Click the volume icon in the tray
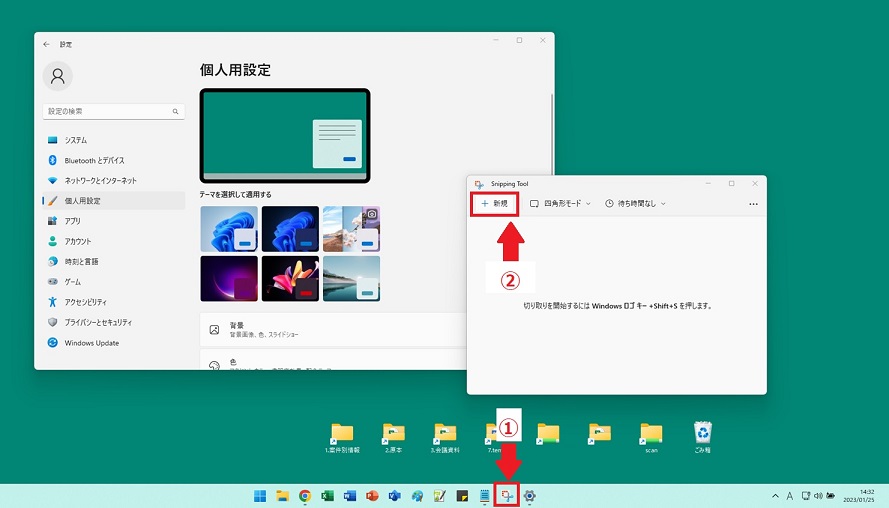Screen dimensions: 889x508 pyautogui.click(x=818, y=496)
